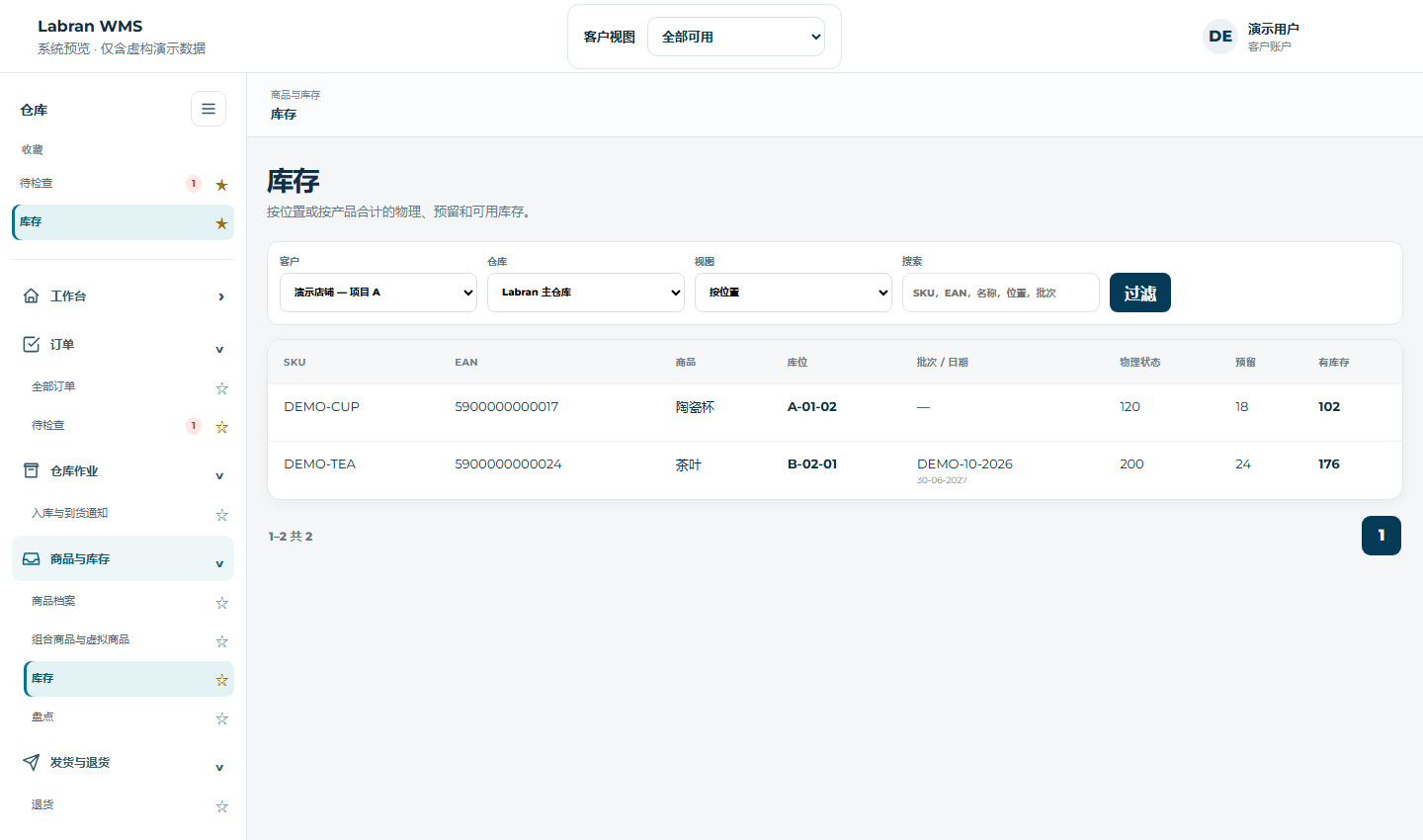The height and width of the screenshot is (840, 1423).
Task: Collapse the 订单 section chevron
Action: tap(219, 349)
